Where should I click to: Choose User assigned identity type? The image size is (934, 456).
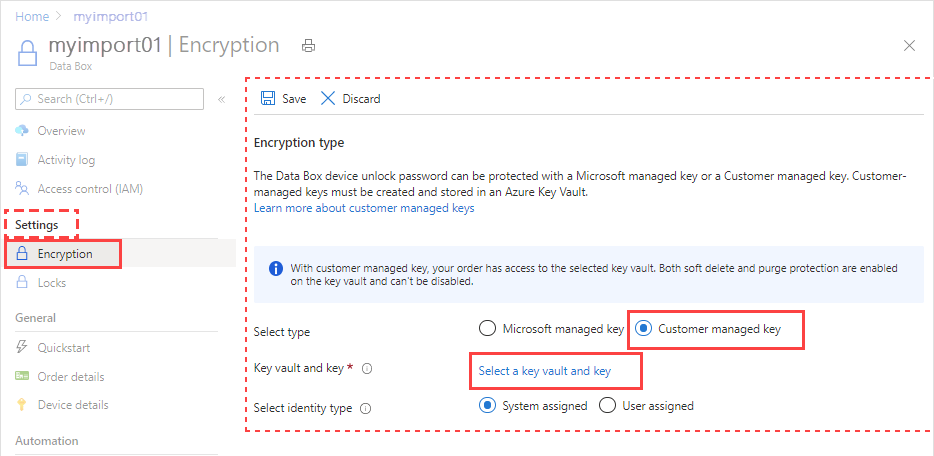point(607,405)
